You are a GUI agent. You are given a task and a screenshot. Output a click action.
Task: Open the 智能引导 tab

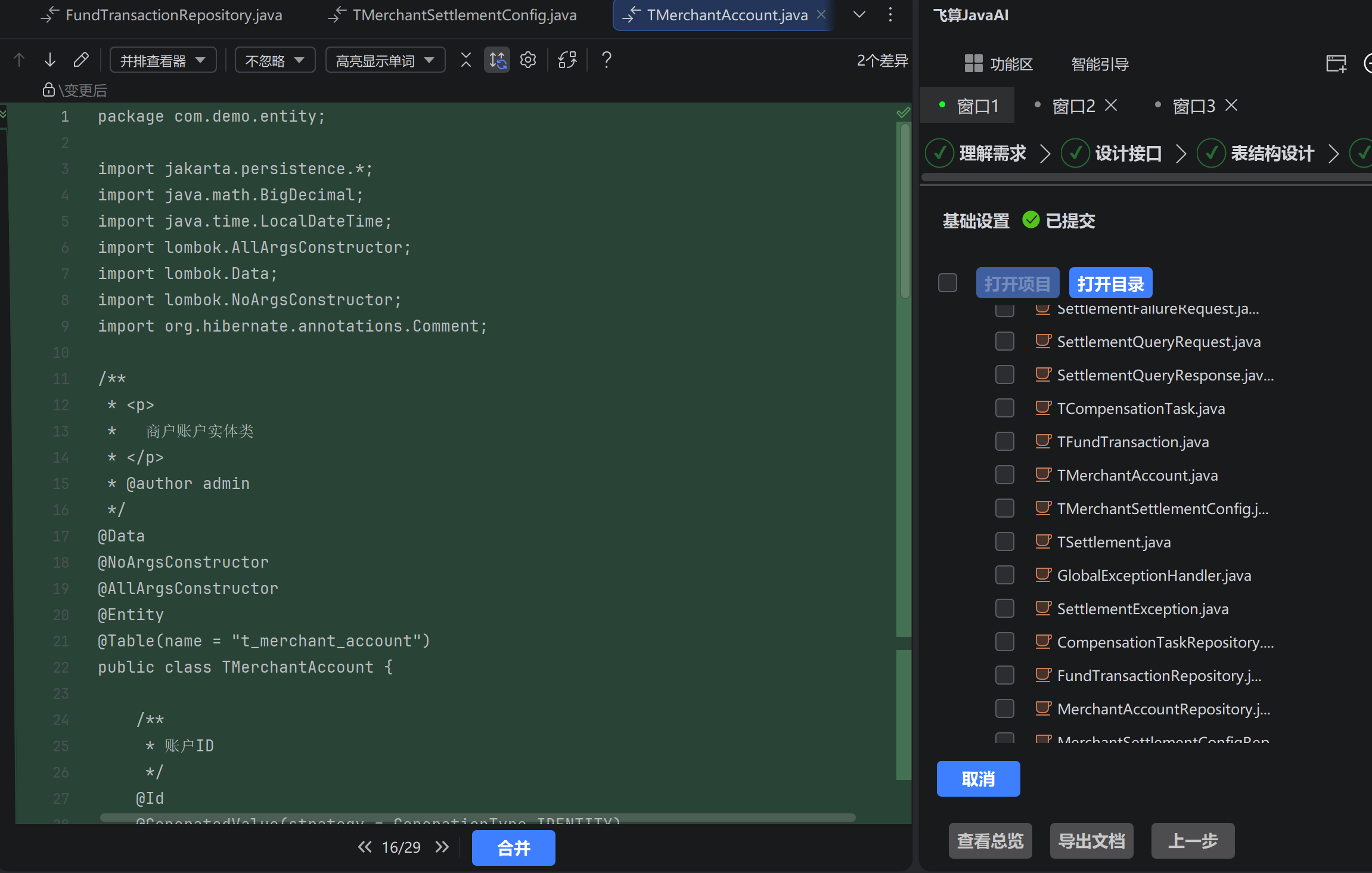click(1100, 64)
